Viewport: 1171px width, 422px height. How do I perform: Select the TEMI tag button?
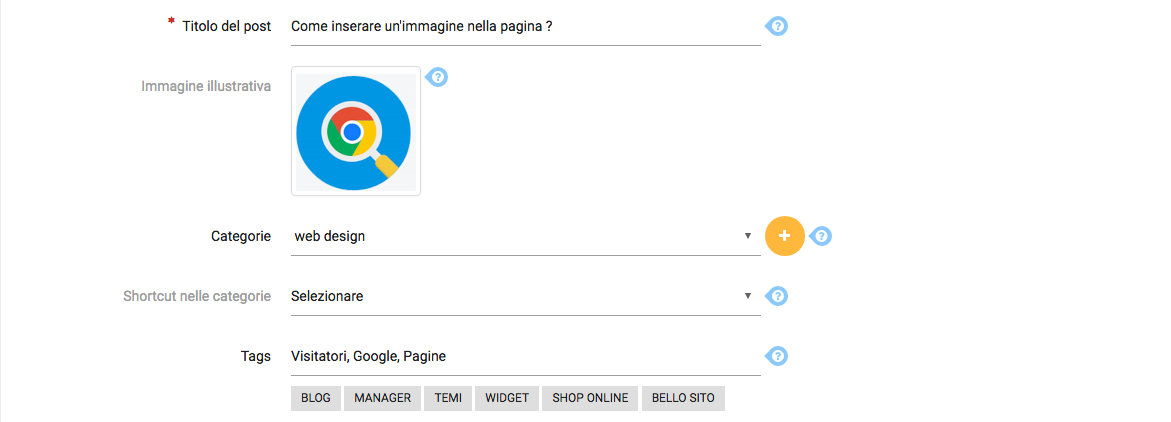coord(448,398)
